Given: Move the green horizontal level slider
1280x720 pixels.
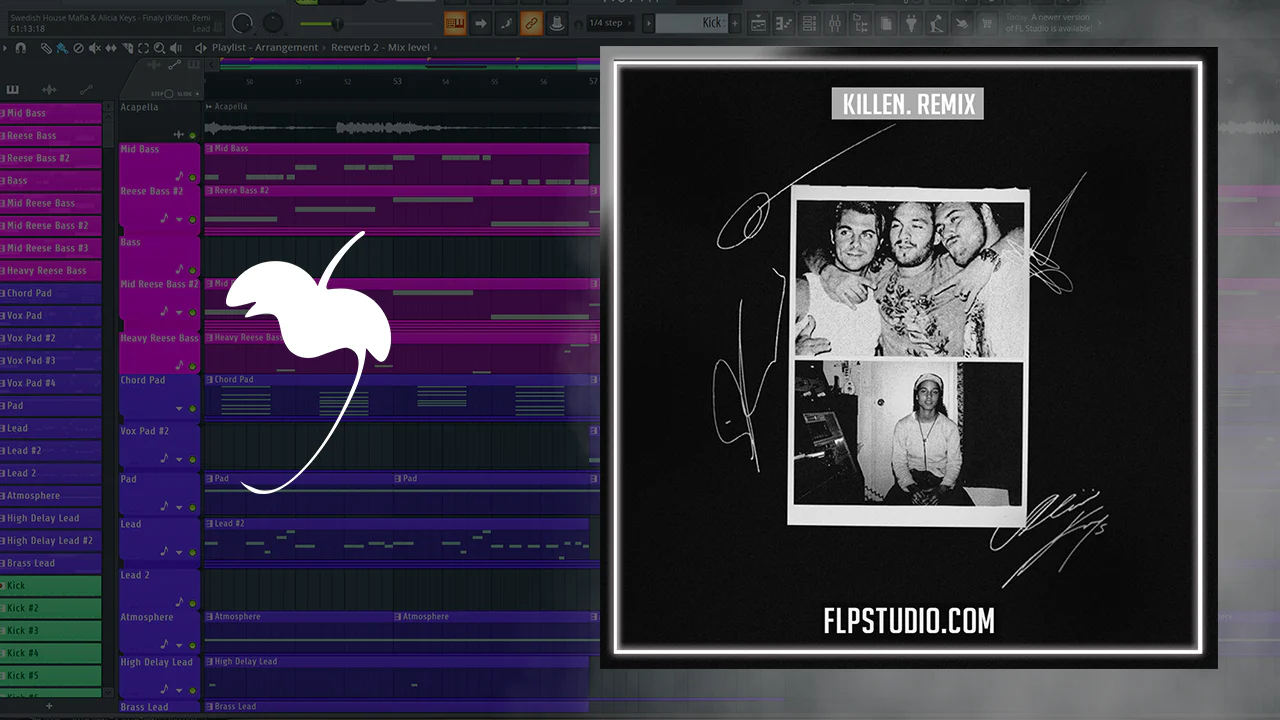Looking at the screenshot, I should tap(336, 23).
